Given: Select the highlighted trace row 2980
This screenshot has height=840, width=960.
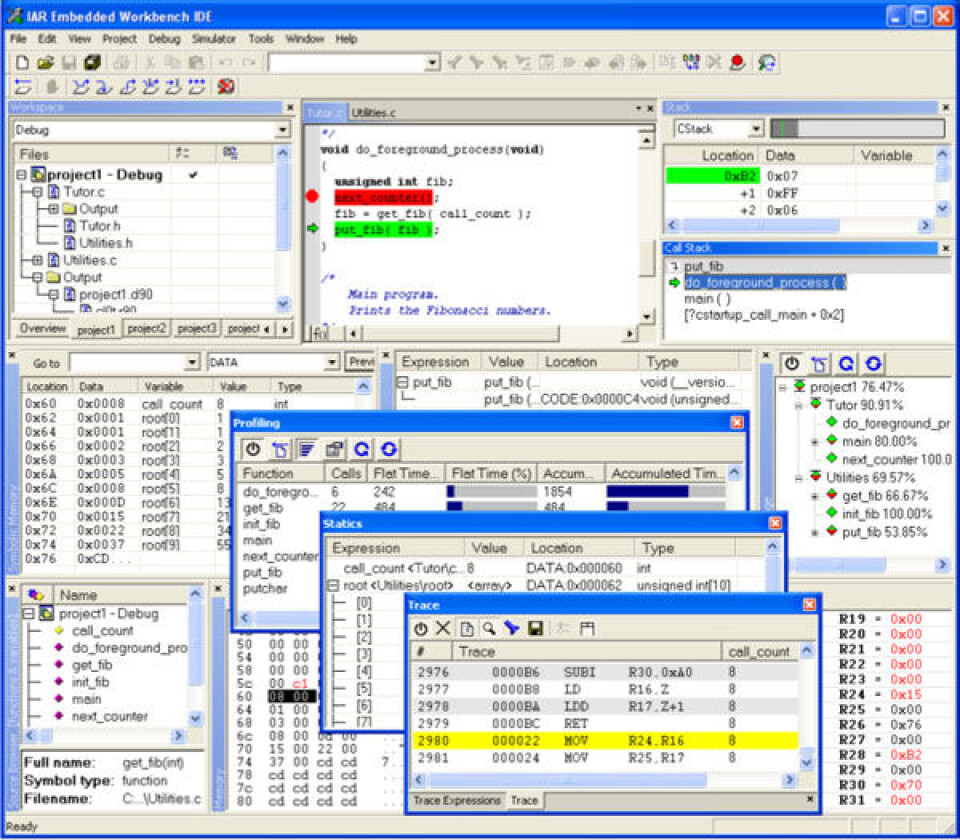Looking at the screenshot, I should pyautogui.click(x=604, y=741).
